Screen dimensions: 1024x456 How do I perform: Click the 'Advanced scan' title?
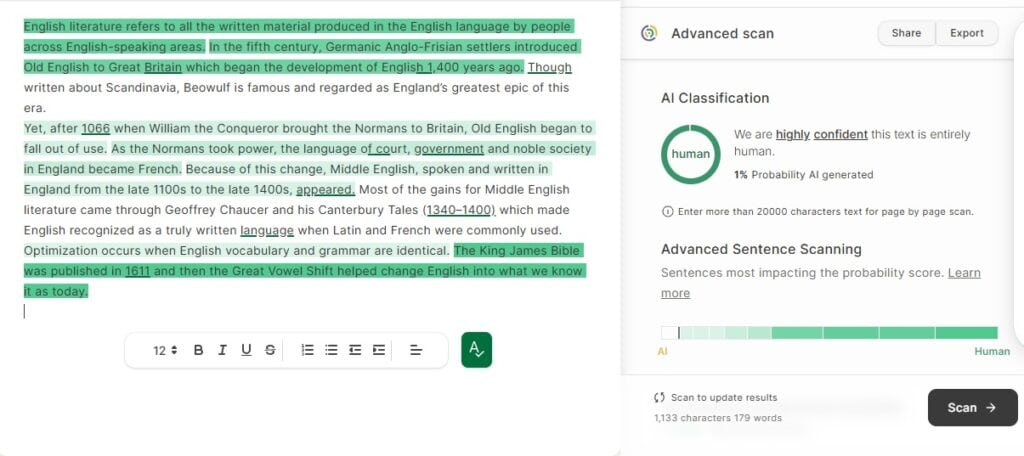pos(722,33)
